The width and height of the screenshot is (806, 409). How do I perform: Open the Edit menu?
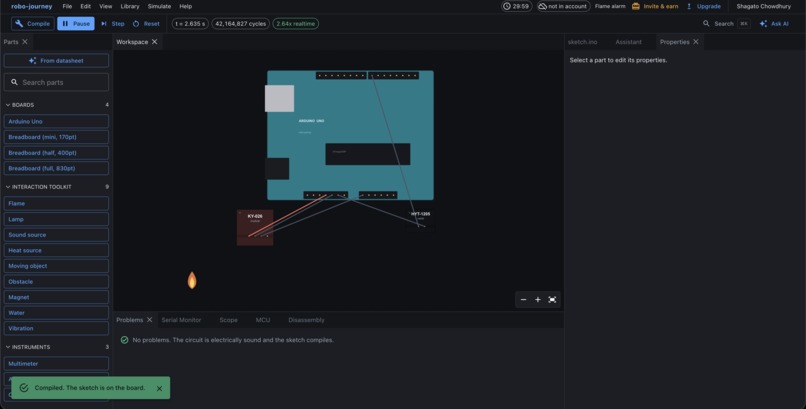pyautogui.click(x=85, y=6)
